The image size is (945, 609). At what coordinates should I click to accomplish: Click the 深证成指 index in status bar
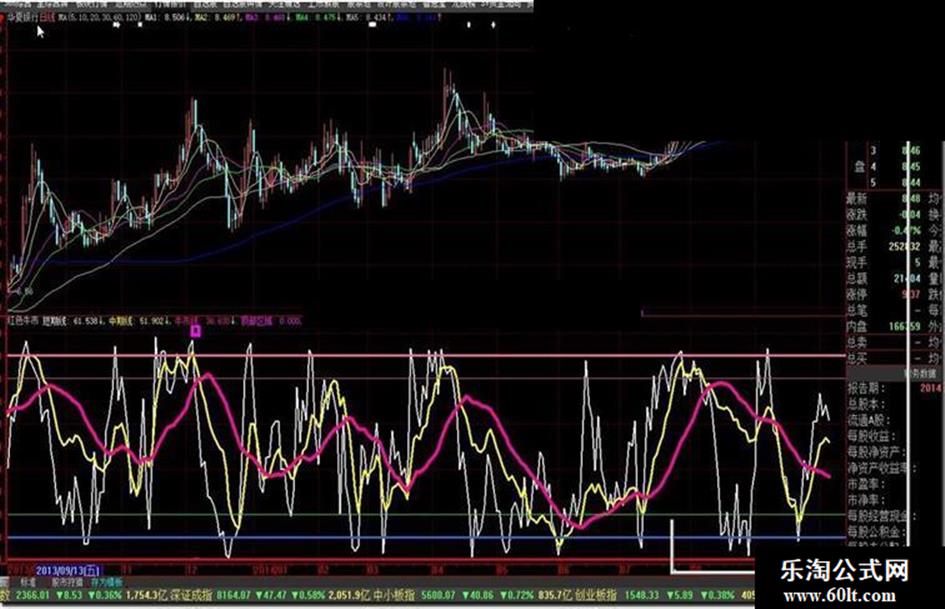(x=192, y=595)
